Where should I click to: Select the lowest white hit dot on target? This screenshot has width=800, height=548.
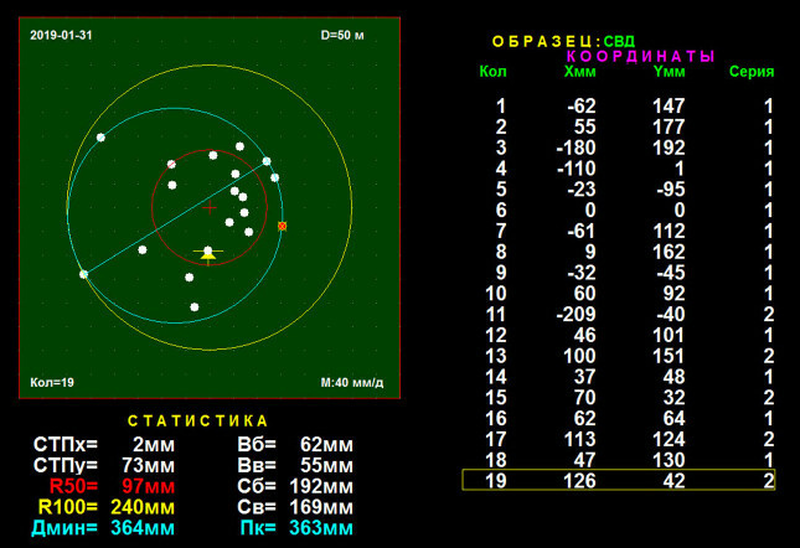[194, 306]
